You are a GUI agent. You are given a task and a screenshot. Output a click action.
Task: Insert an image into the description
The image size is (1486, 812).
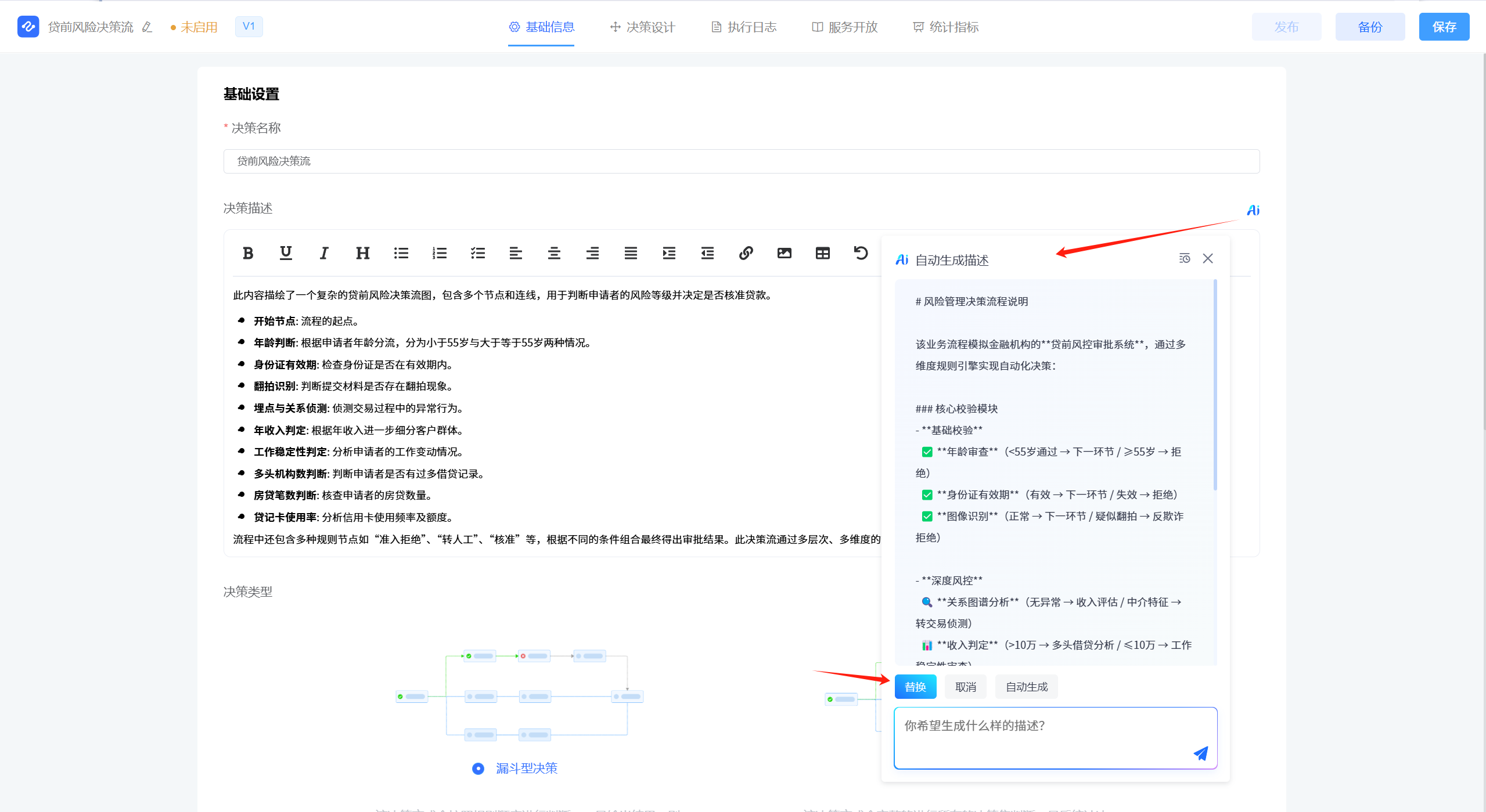click(784, 252)
